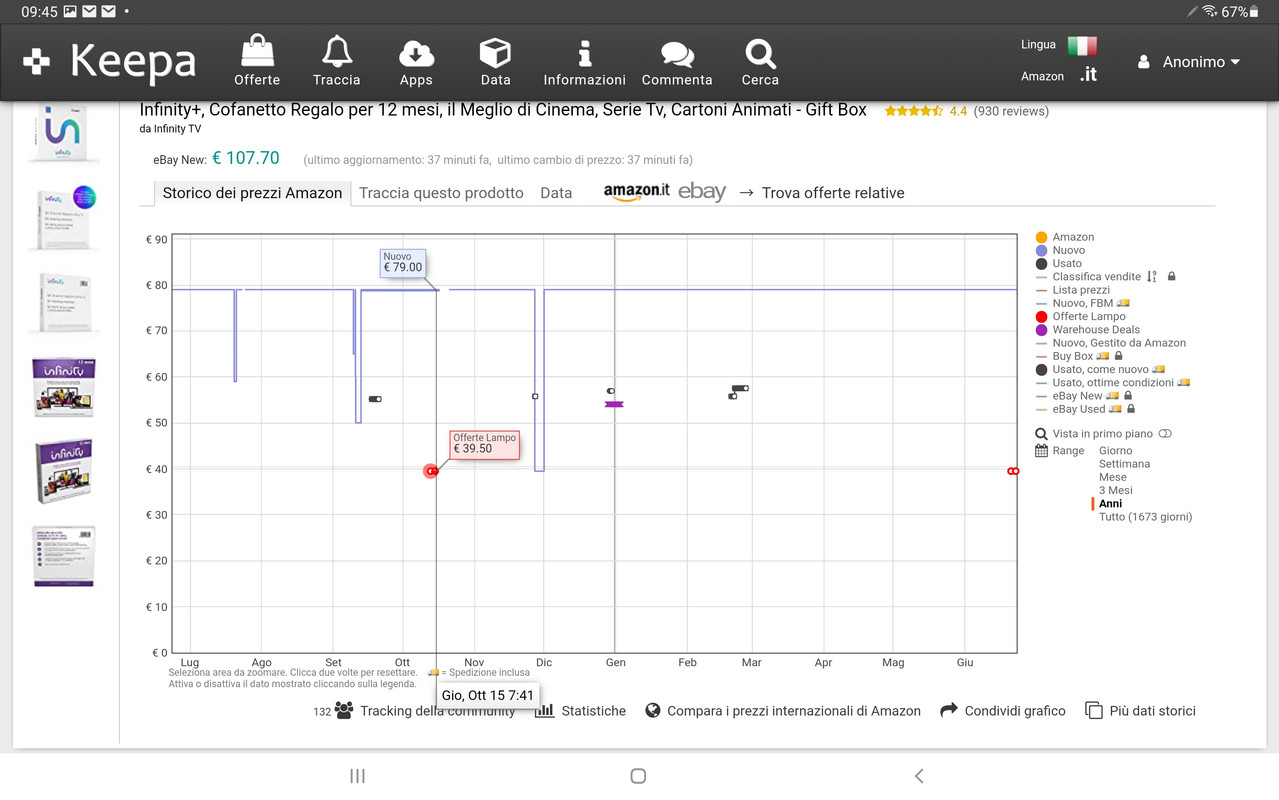Tap Android home button
This screenshot has height=800, width=1279.
point(638,776)
